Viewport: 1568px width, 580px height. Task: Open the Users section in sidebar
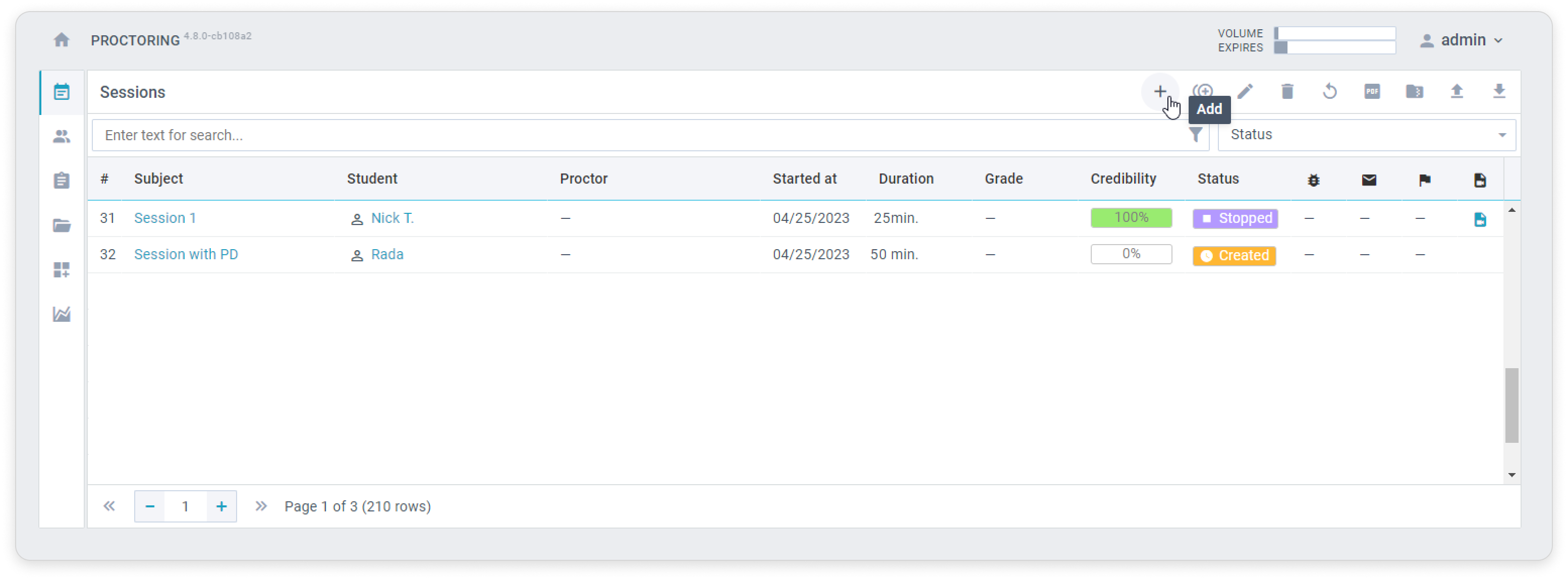[x=62, y=136]
